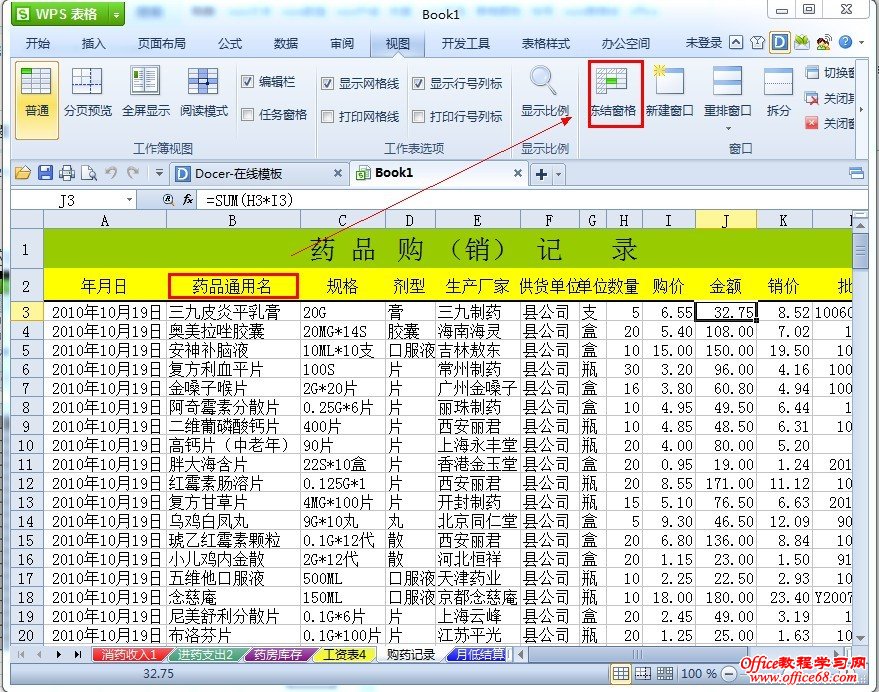879x692 pixels.
Task: Go to the last sheet tab arrow
Action: (x=78, y=654)
